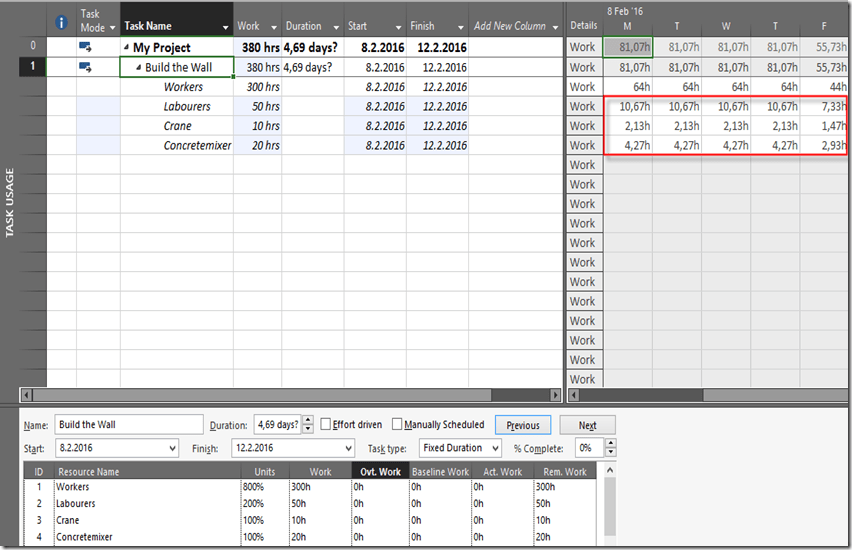Open the Task type dropdown

[x=494, y=448]
